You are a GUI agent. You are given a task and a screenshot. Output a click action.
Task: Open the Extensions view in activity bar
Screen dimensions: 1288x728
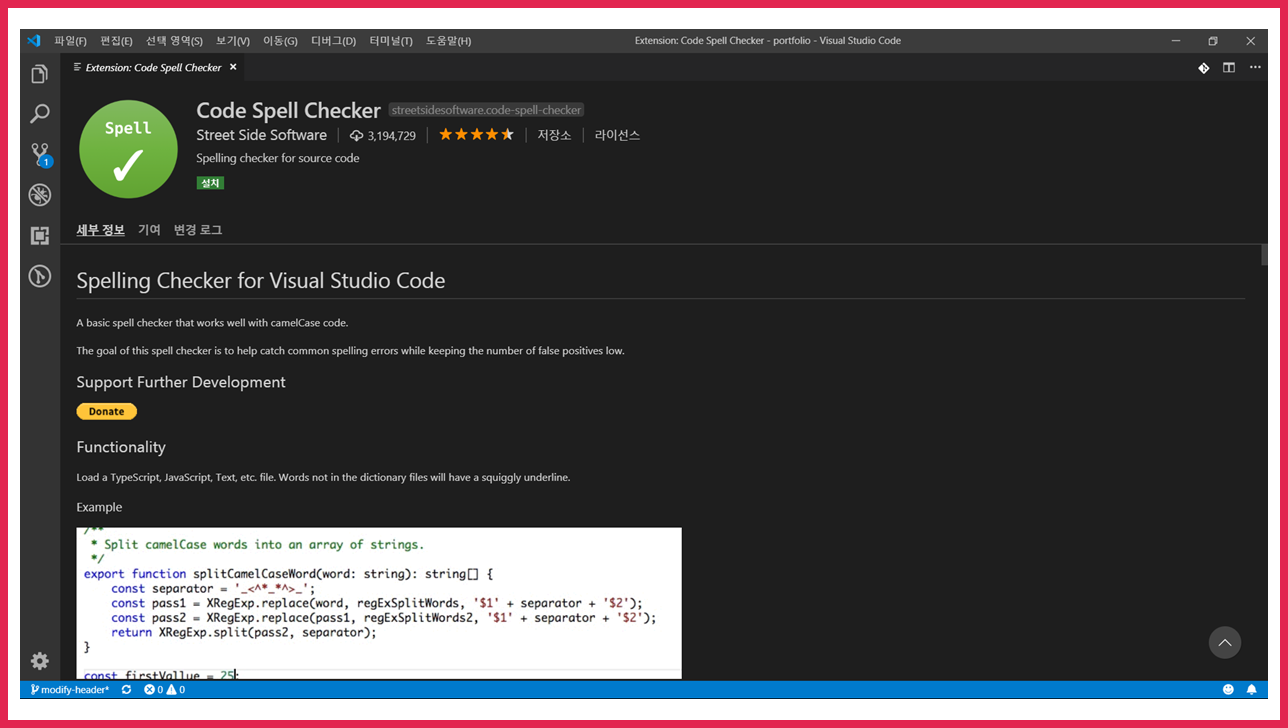40,236
